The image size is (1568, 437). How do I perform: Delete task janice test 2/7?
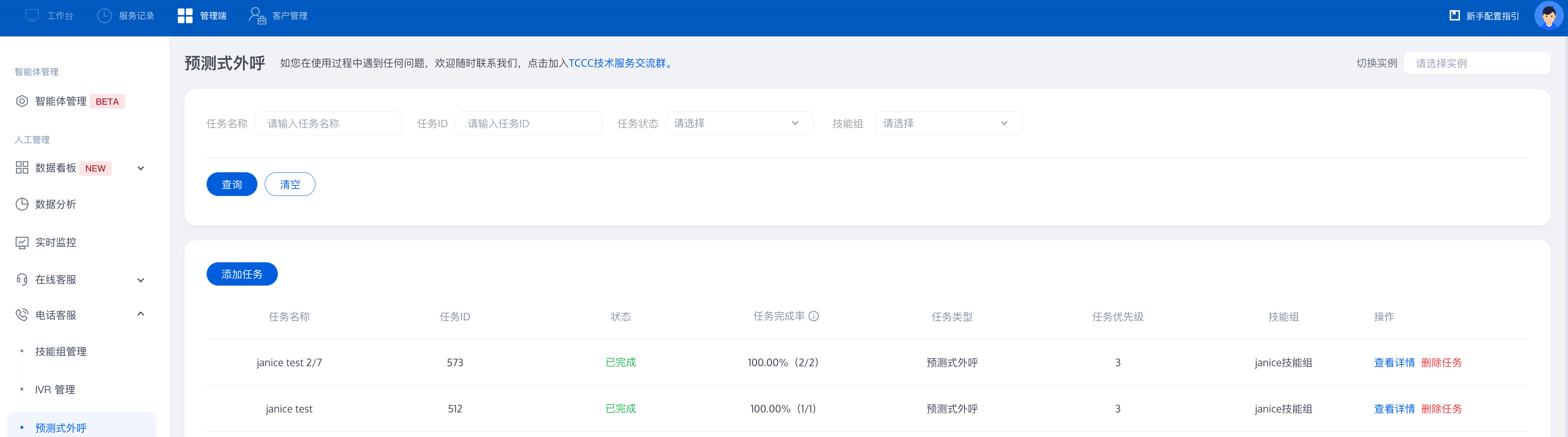[1442, 362]
